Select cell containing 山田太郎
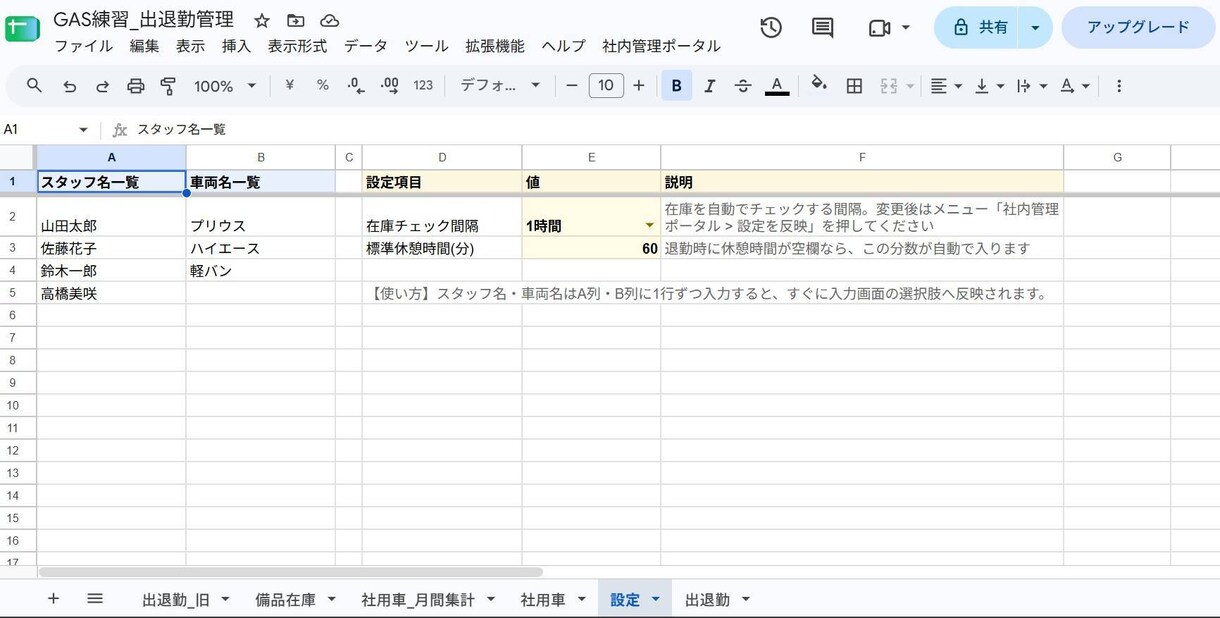This screenshot has height=618, width=1220. point(111,217)
